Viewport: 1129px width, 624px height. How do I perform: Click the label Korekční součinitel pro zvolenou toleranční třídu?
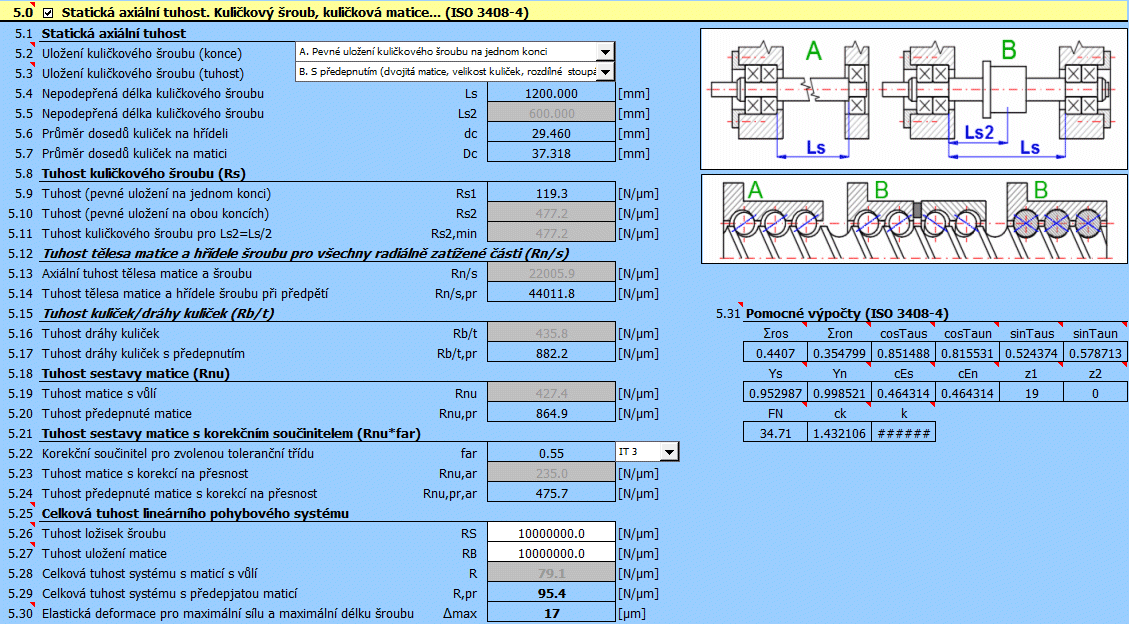point(178,453)
